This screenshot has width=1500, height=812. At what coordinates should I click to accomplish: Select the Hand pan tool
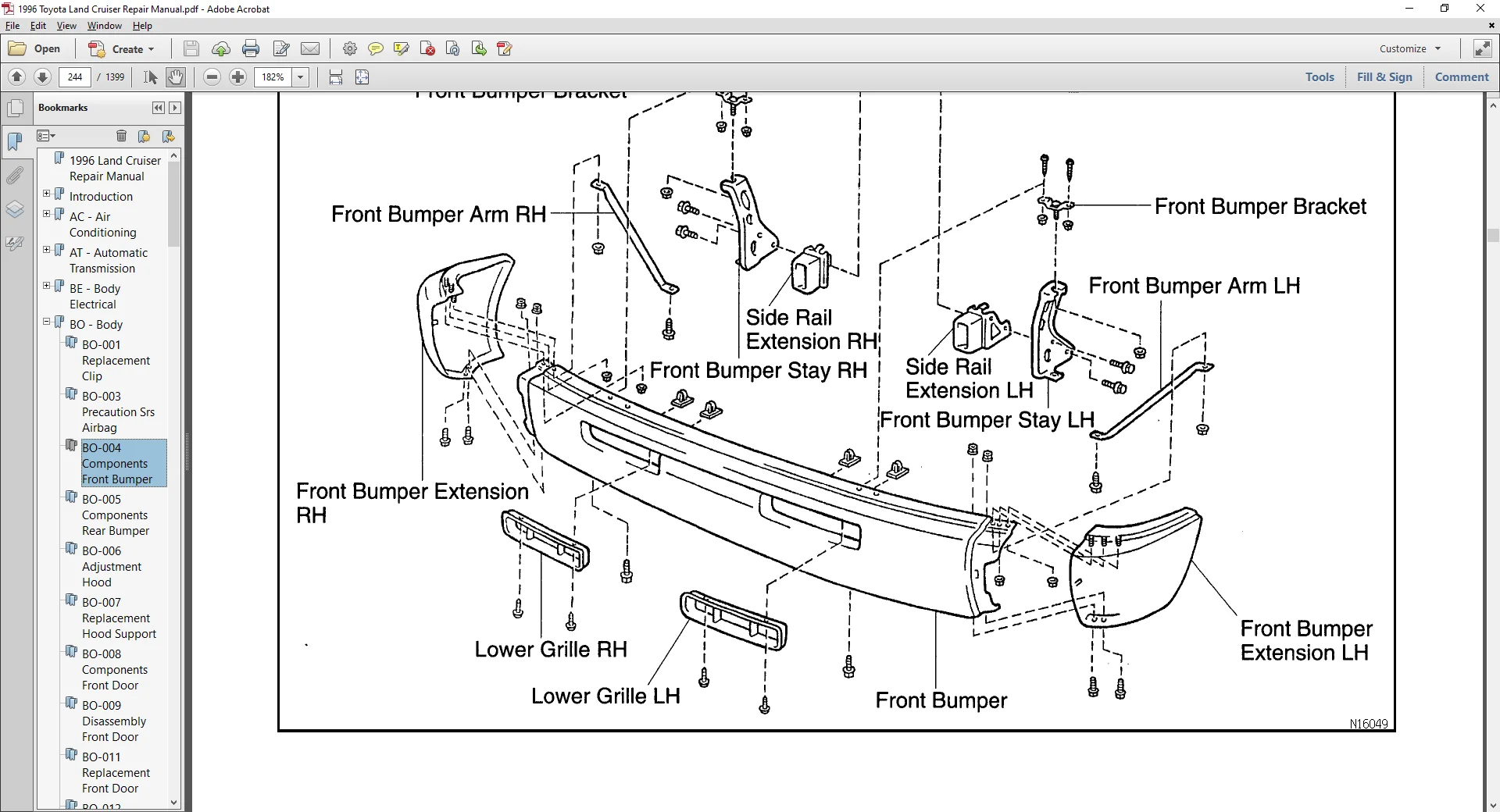coord(176,77)
